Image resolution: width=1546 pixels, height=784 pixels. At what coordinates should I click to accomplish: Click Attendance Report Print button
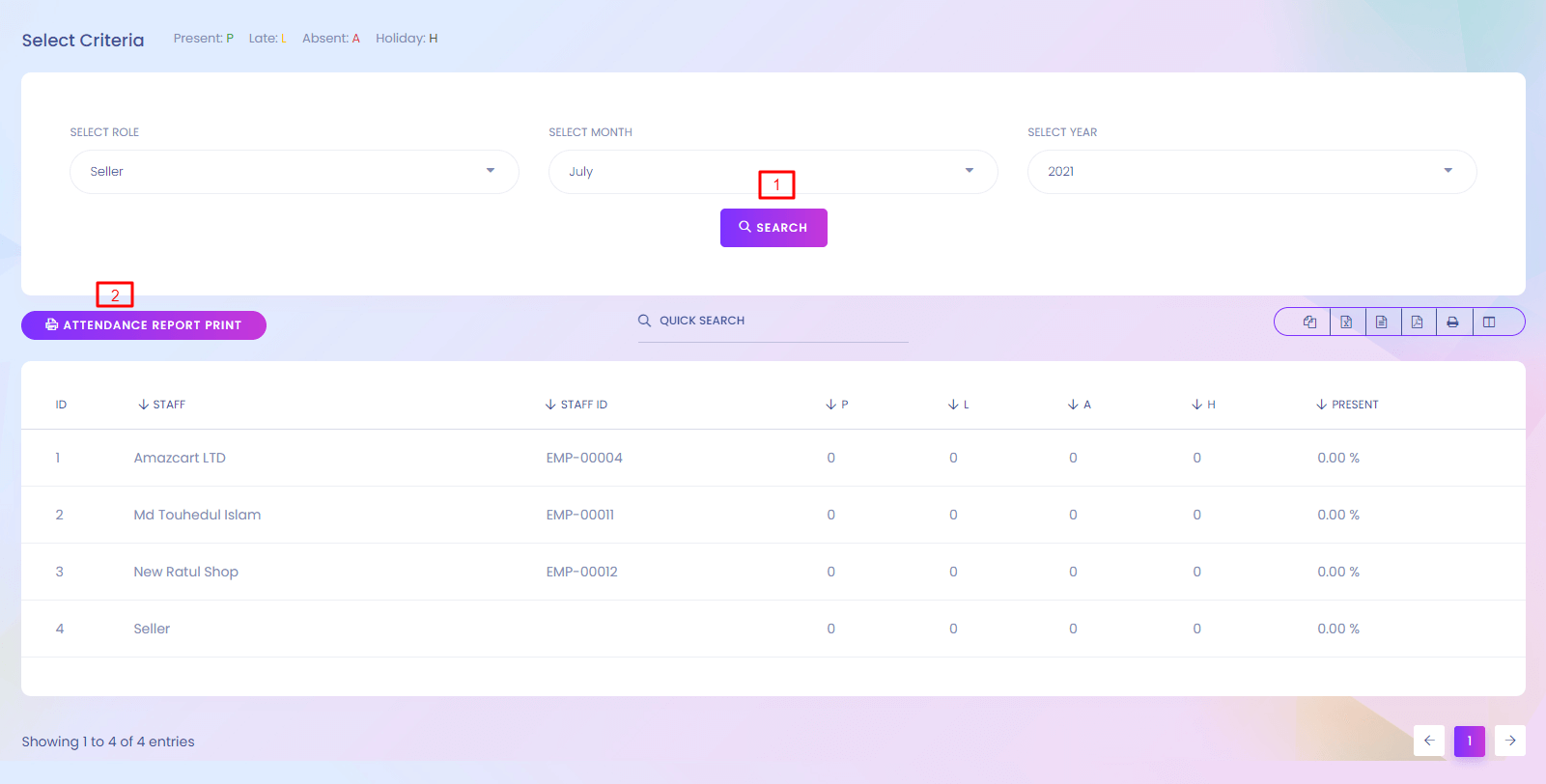pos(144,325)
